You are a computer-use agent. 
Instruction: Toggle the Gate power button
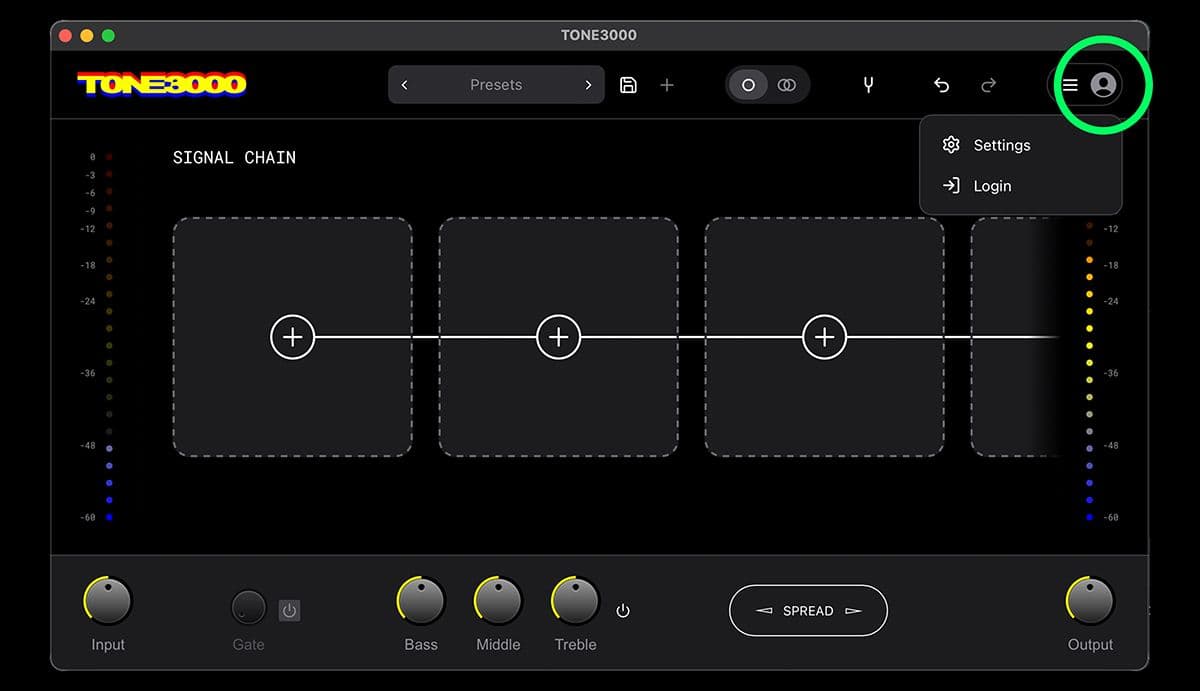pyautogui.click(x=289, y=610)
